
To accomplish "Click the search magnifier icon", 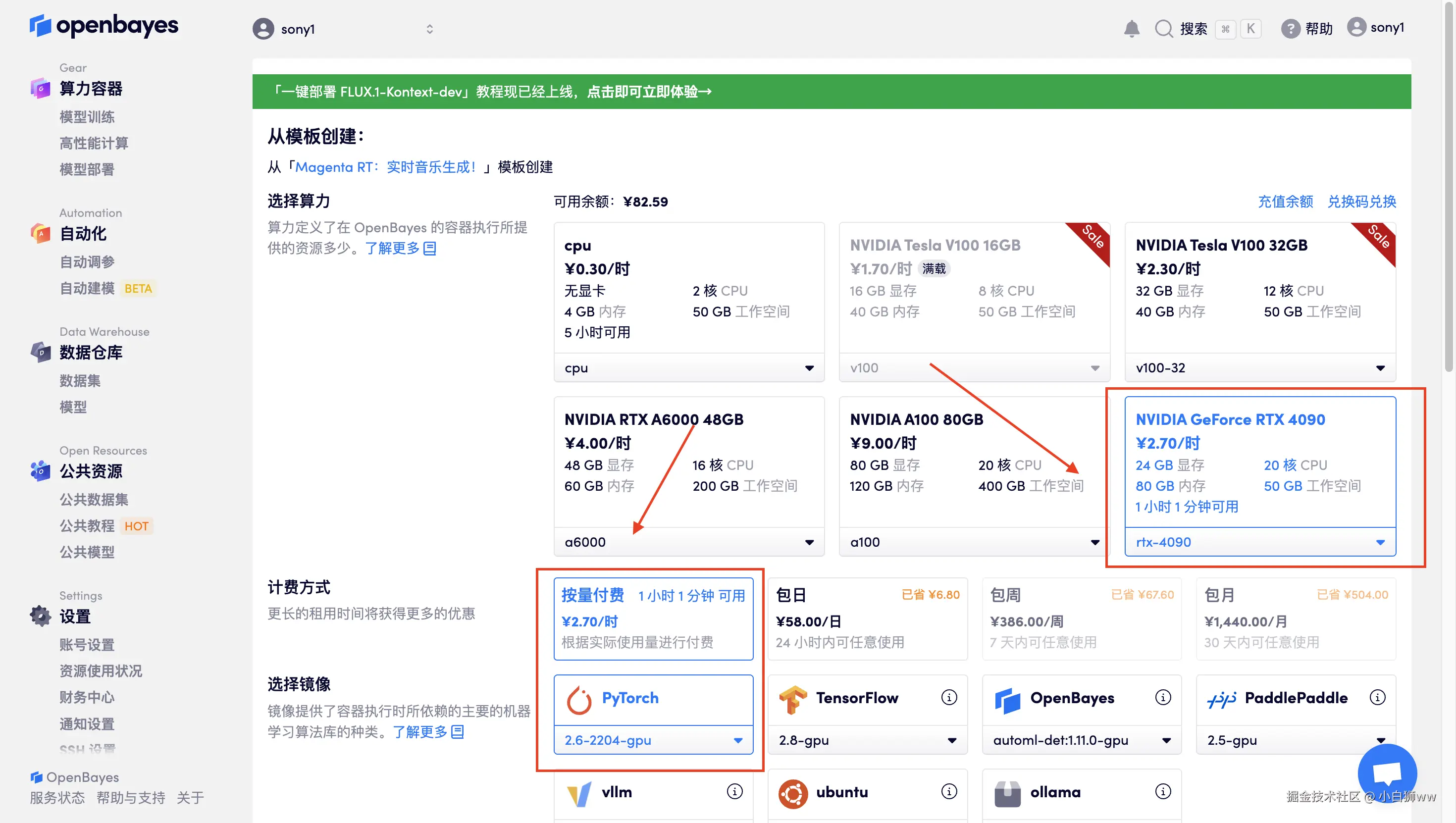I will pyautogui.click(x=1164, y=28).
